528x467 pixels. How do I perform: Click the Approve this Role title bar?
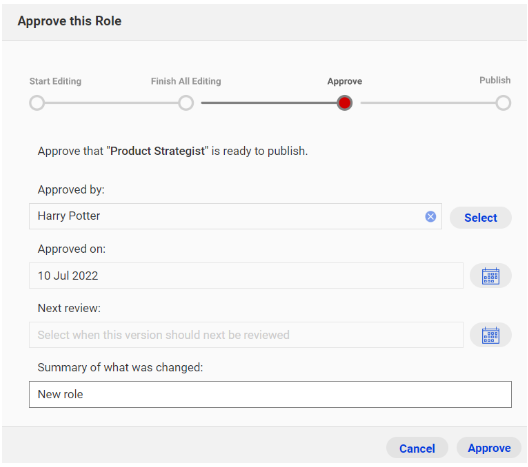264,22
